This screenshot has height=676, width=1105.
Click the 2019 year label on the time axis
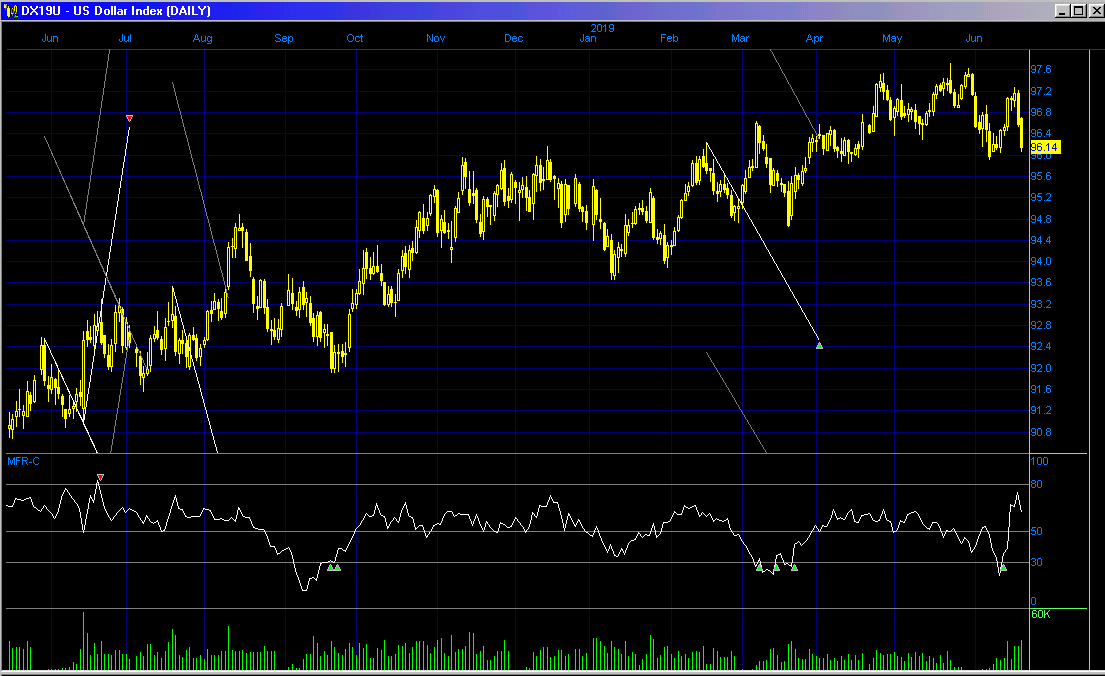(602, 28)
